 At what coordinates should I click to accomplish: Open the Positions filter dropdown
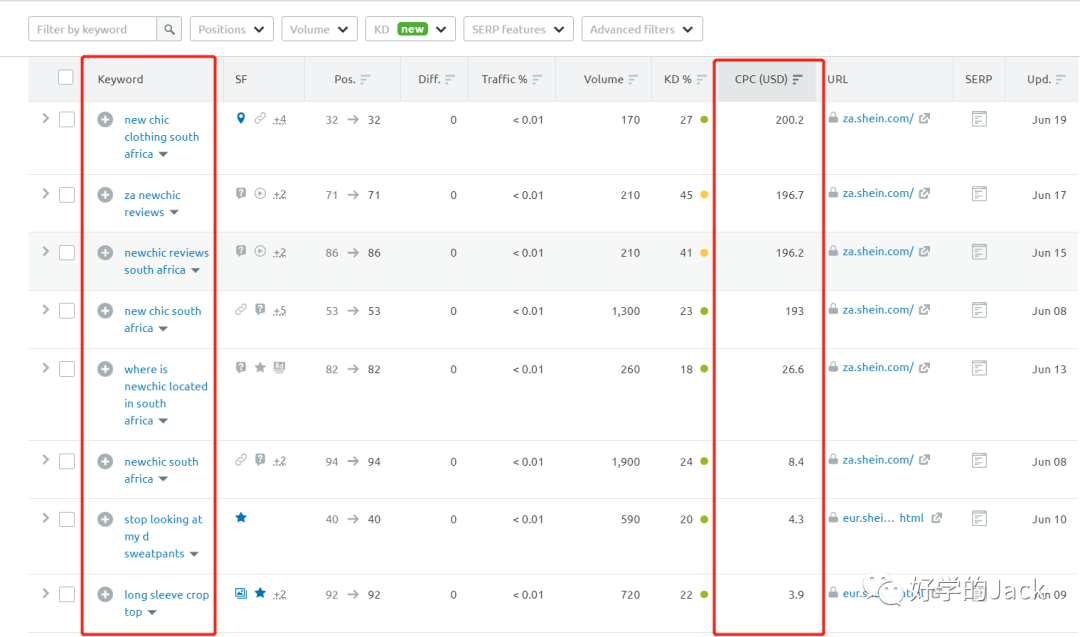pos(231,29)
